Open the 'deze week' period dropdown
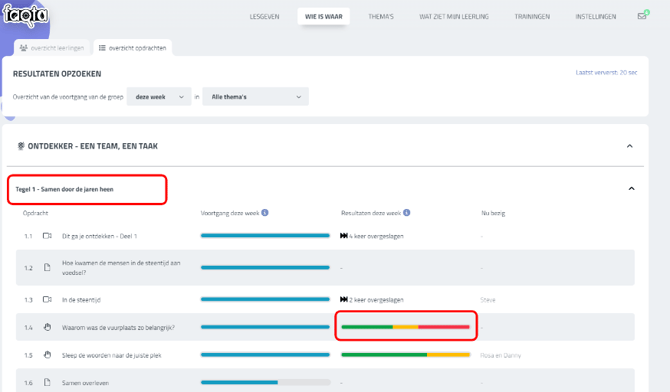This screenshot has width=670, height=392. point(159,97)
